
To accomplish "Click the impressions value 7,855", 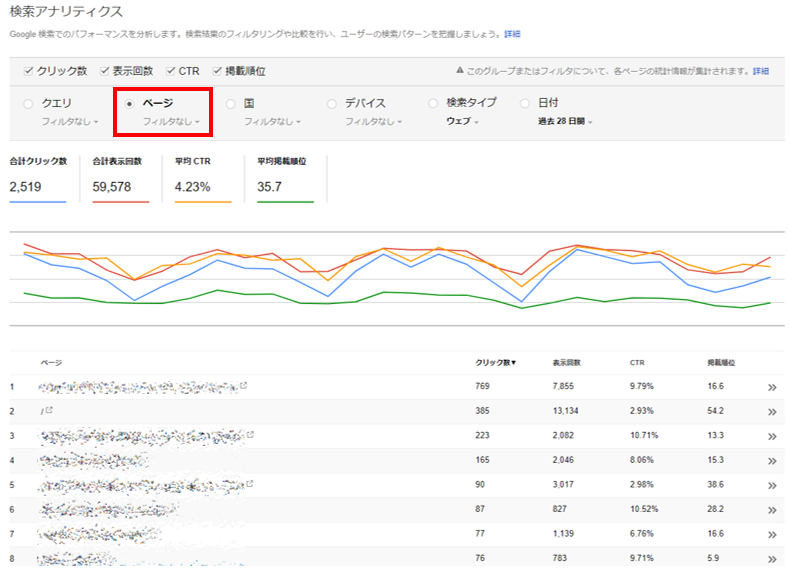I will (x=563, y=386).
